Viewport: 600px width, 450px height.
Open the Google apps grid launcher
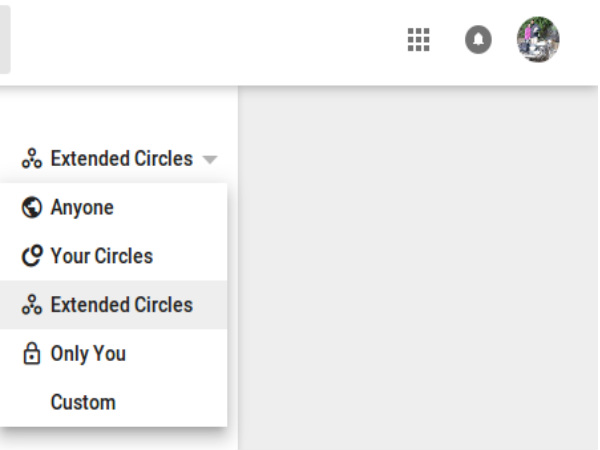(x=418, y=40)
